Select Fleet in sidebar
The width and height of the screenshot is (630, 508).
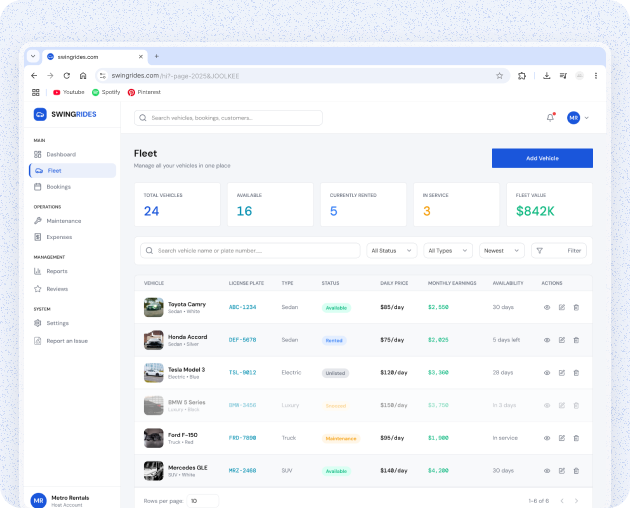tap(72, 170)
